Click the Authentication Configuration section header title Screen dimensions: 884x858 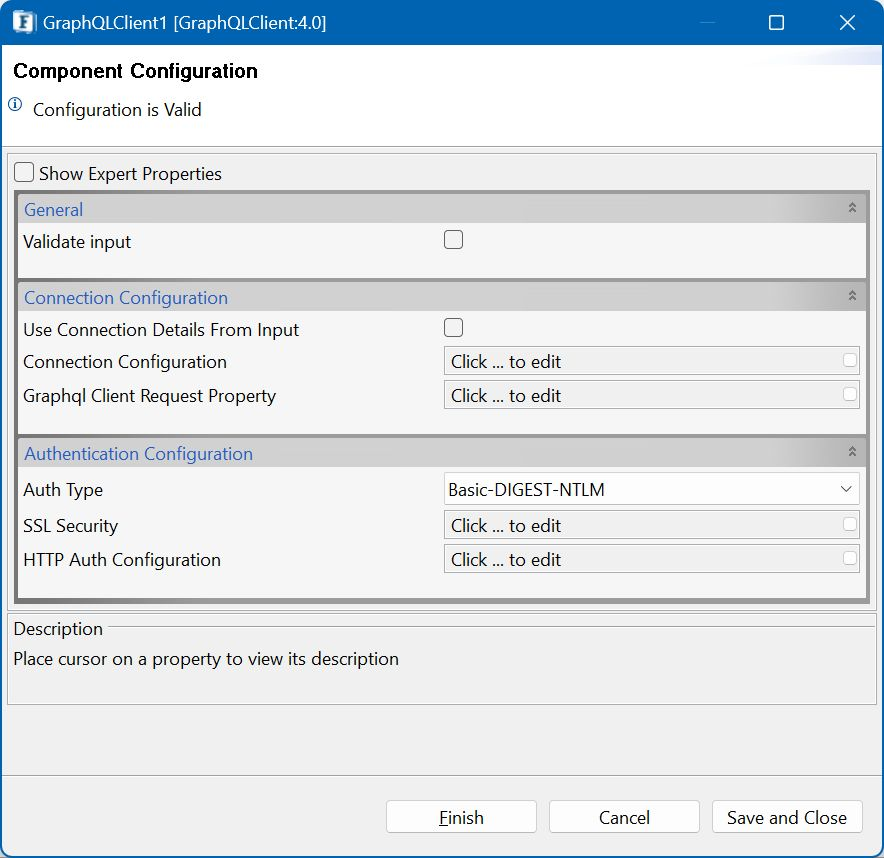tap(138, 454)
